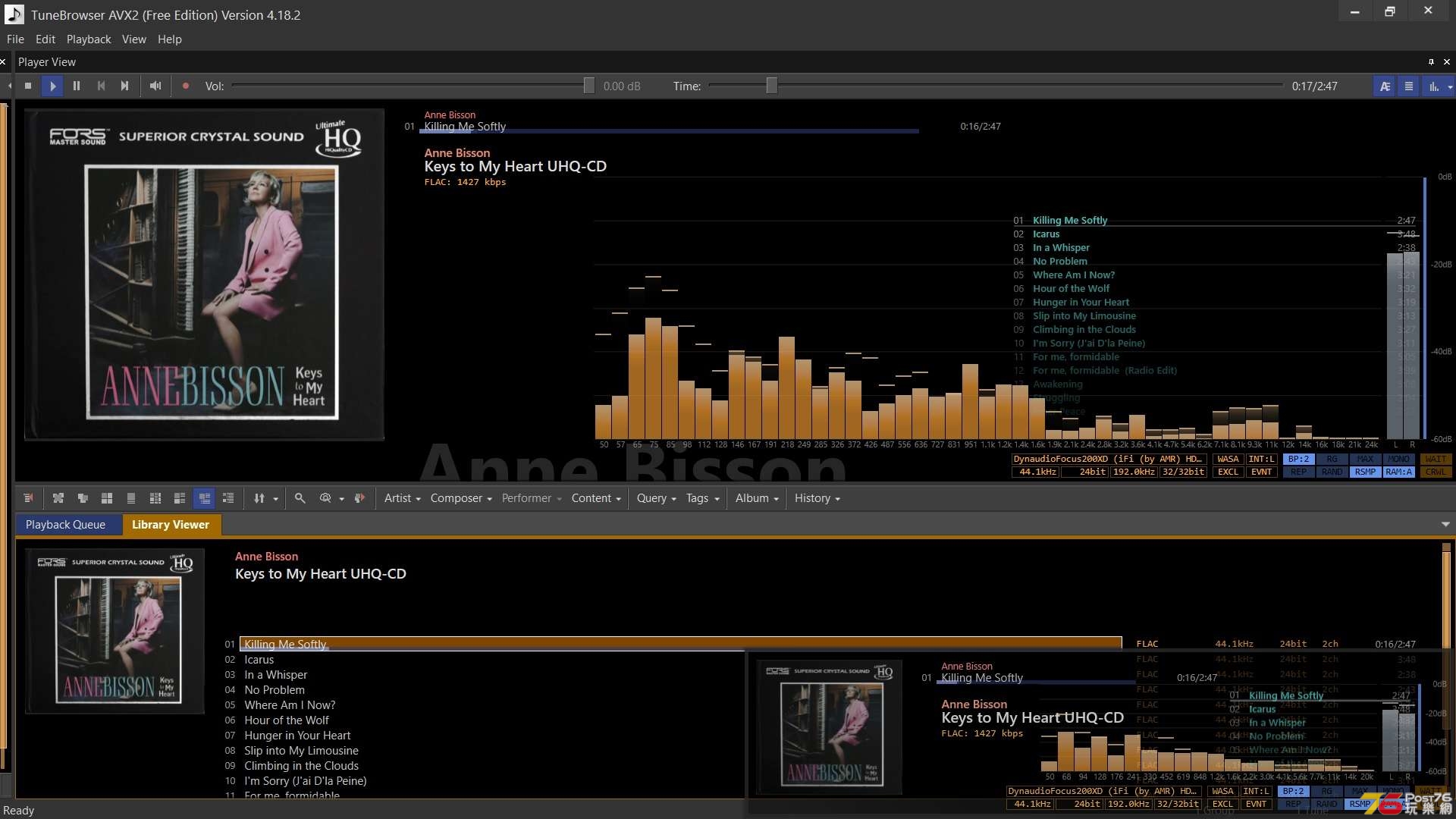Toggle the RG replay gain indicator
This screenshot has width=1456, height=819.
tap(1332, 460)
